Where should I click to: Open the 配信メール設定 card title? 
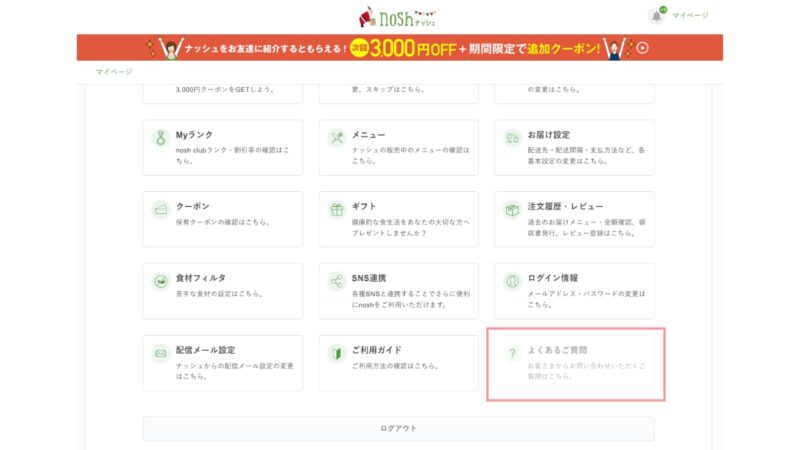coord(206,350)
